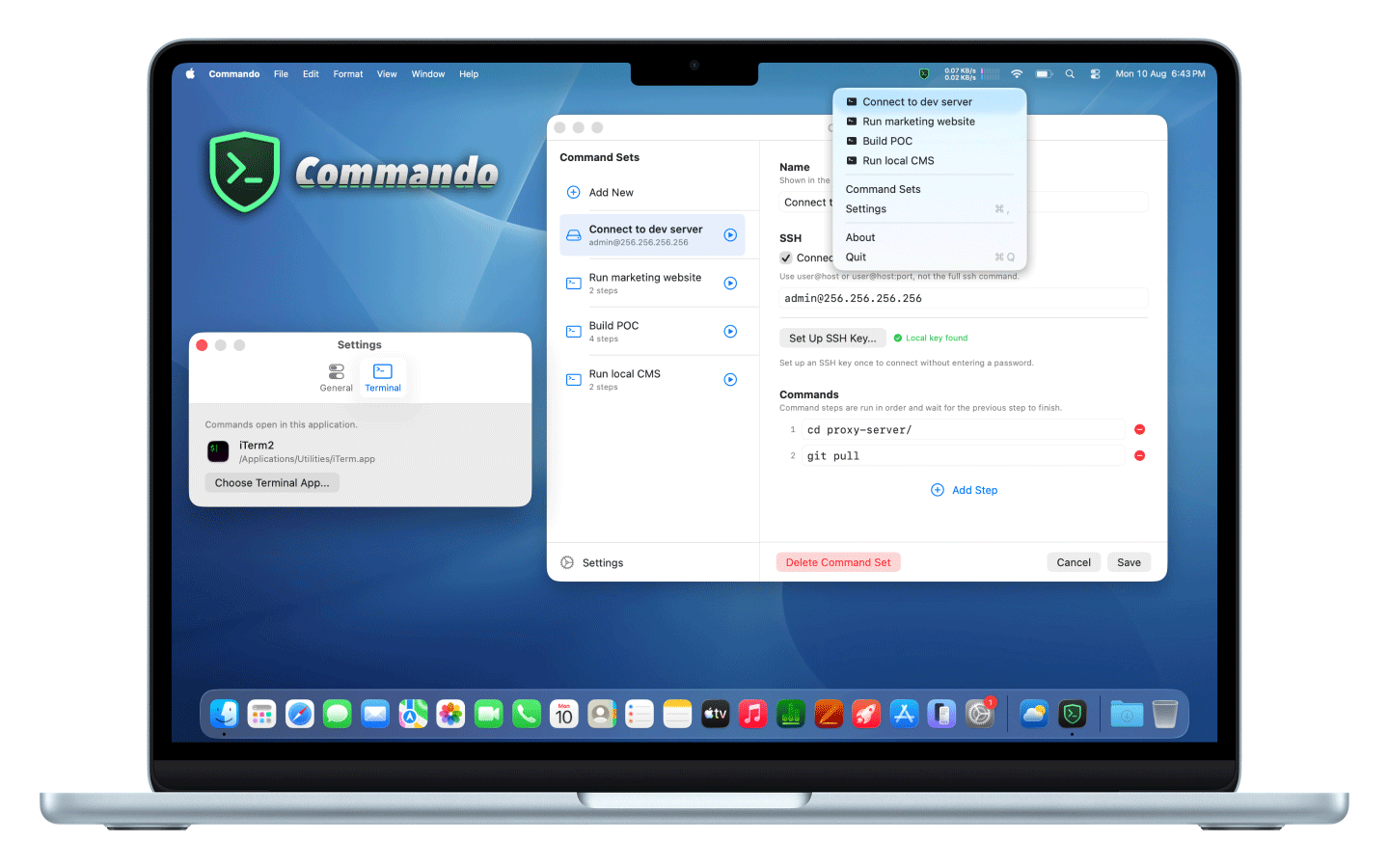1389x868 pixels.
Task: Switch to the General tab in Settings
Action: click(336, 377)
